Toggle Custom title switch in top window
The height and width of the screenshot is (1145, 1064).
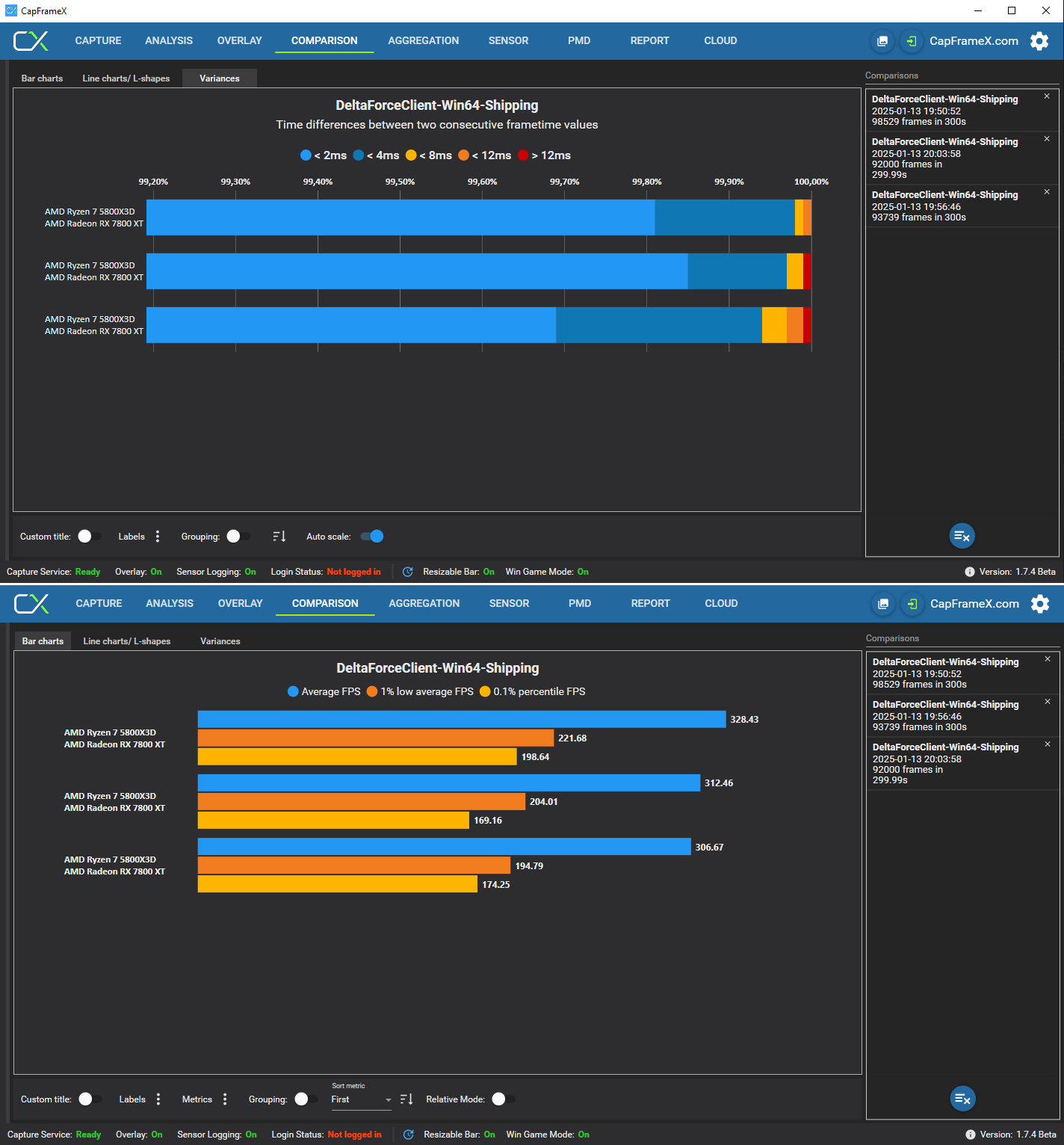(x=90, y=537)
